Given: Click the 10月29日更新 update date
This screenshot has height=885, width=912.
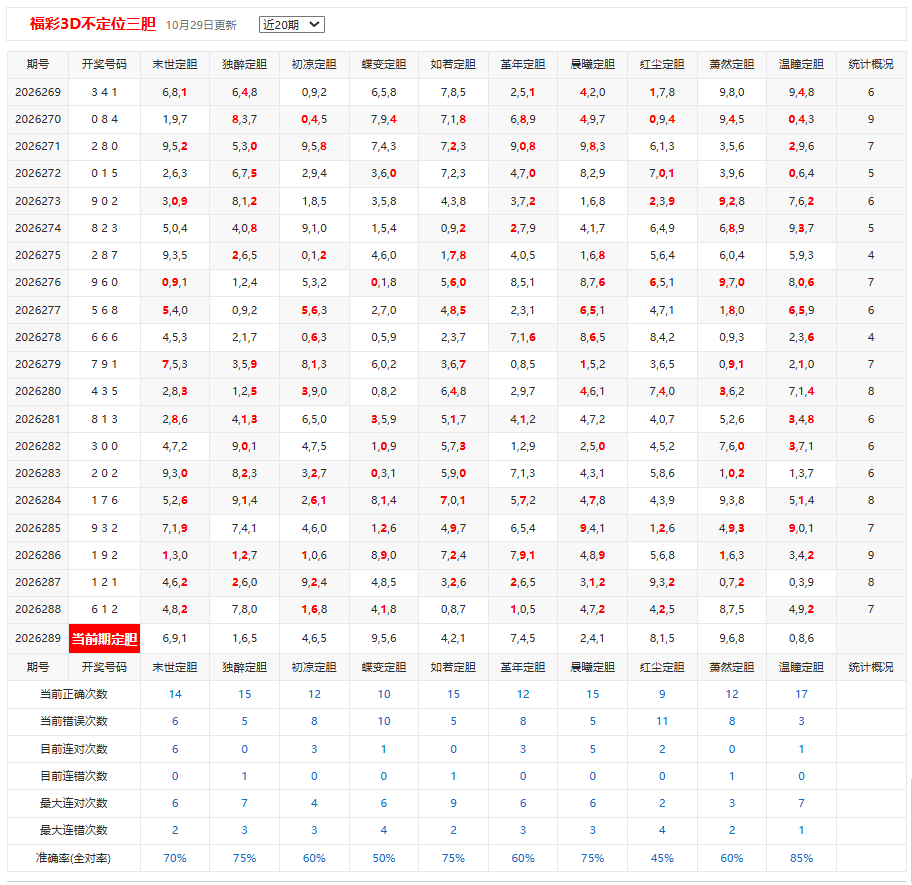Looking at the screenshot, I should tap(201, 25).
